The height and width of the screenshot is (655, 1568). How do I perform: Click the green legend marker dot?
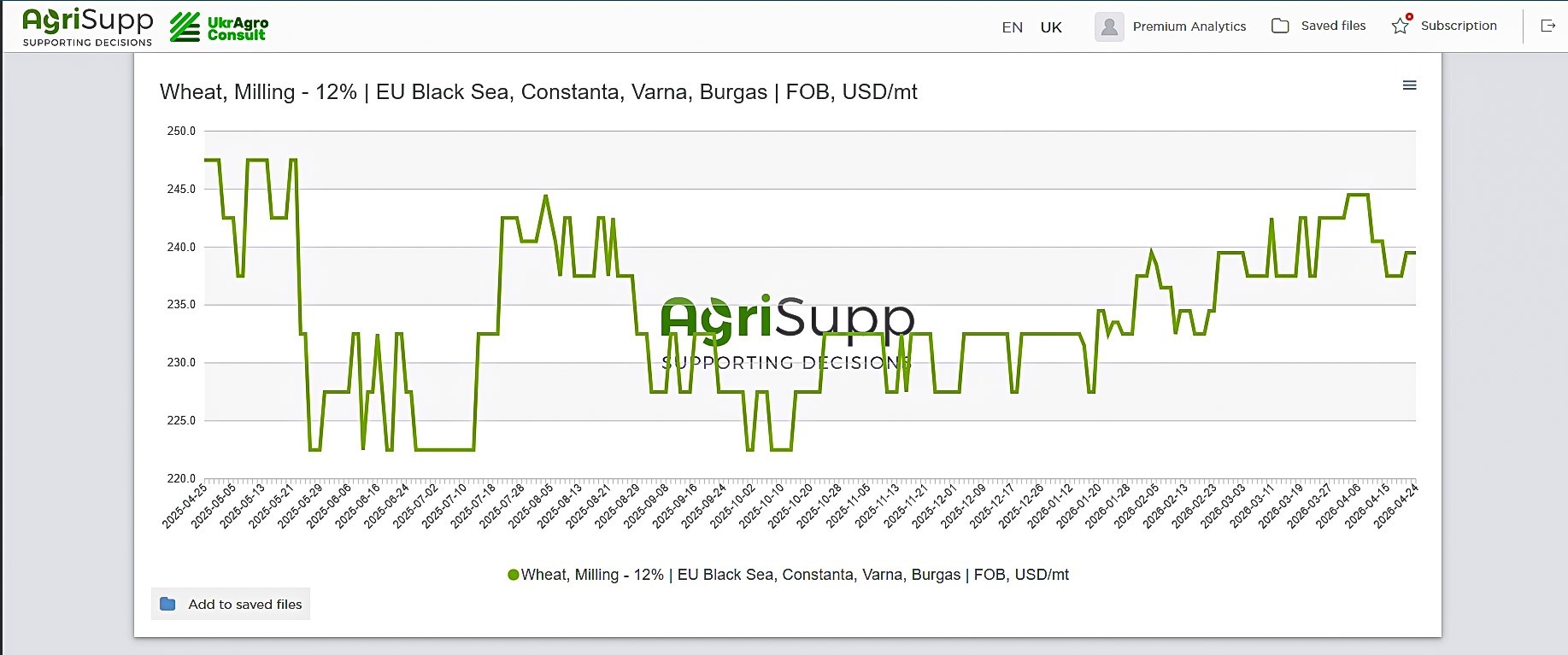[x=514, y=575]
